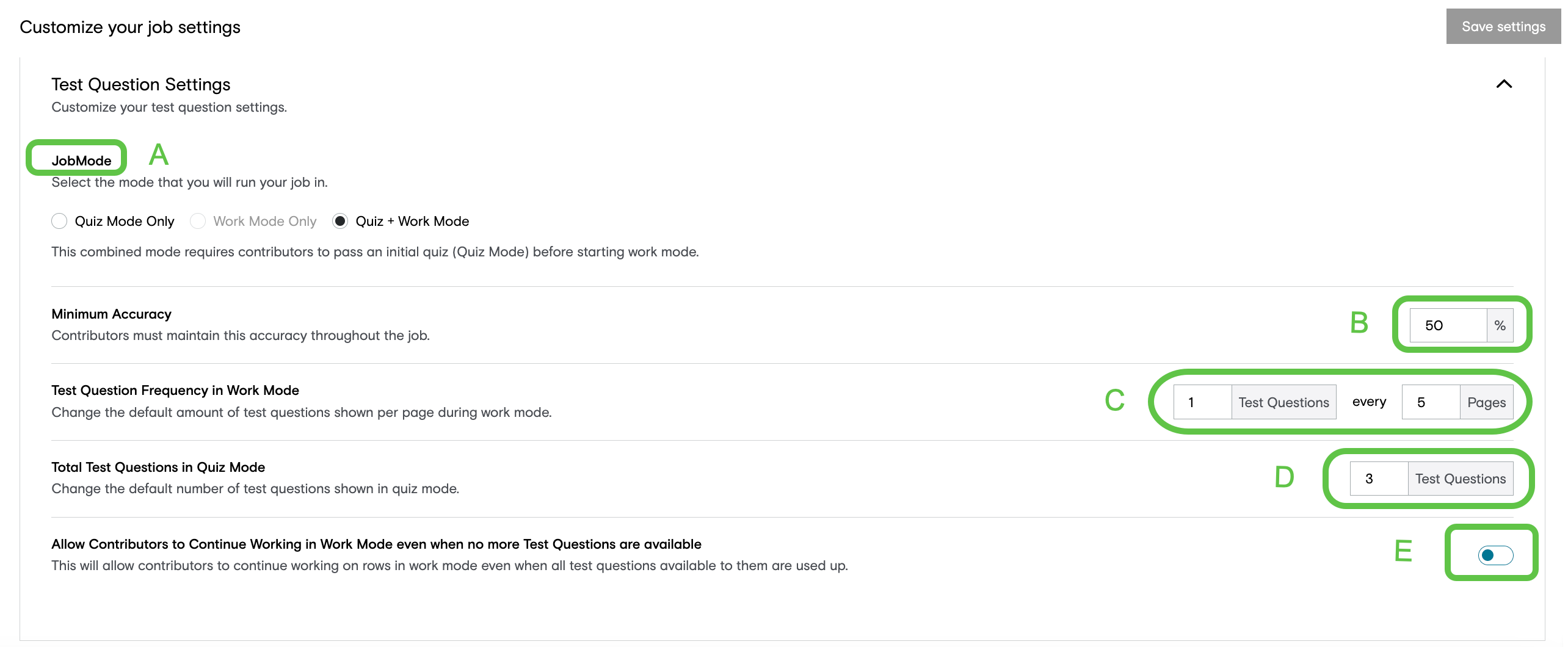Select the Quiz + Work Mode radio button
Image resolution: width=1568 pixels, height=647 pixels.
pos(340,221)
